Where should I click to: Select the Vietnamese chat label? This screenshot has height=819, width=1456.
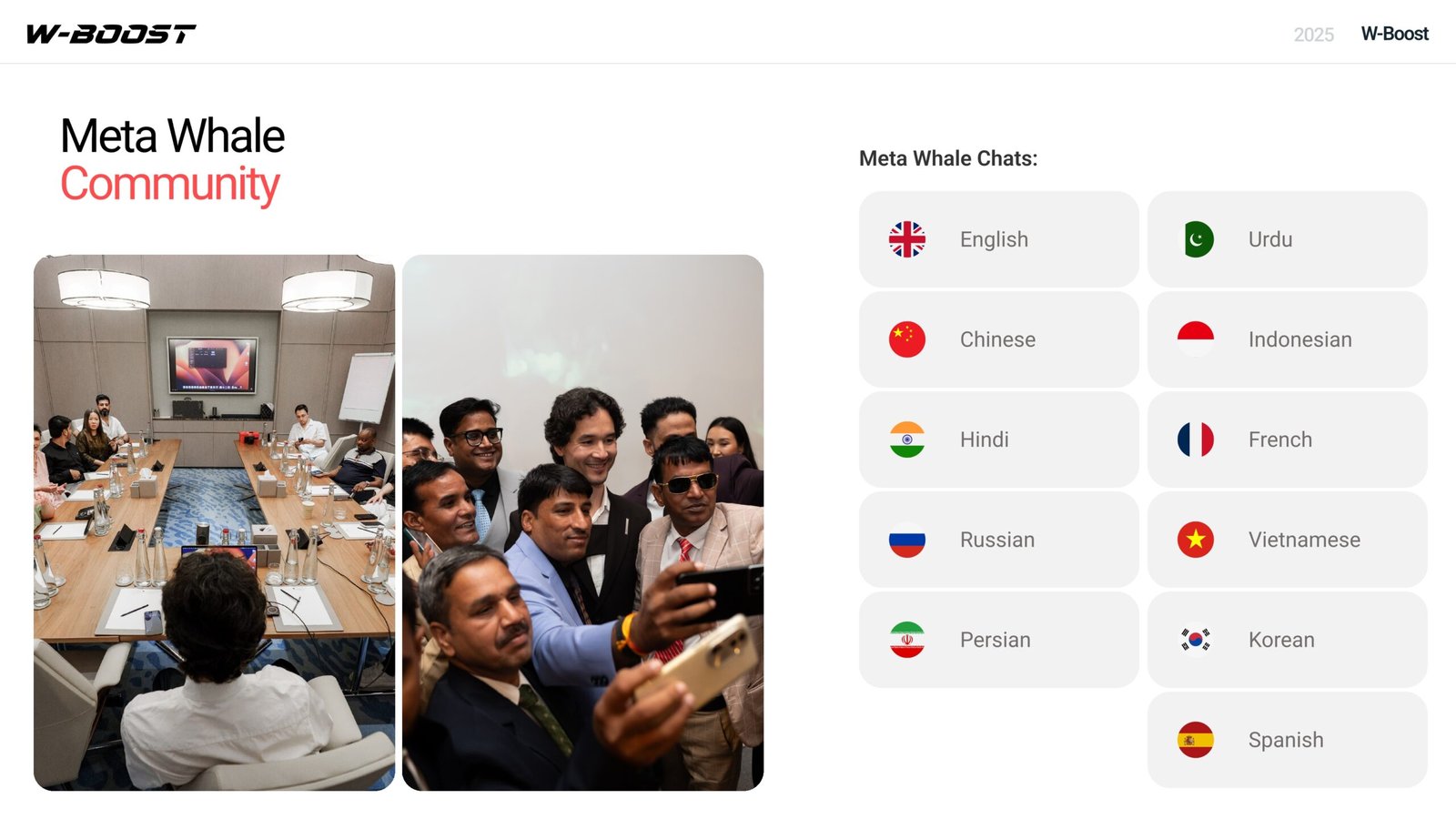[1304, 540]
